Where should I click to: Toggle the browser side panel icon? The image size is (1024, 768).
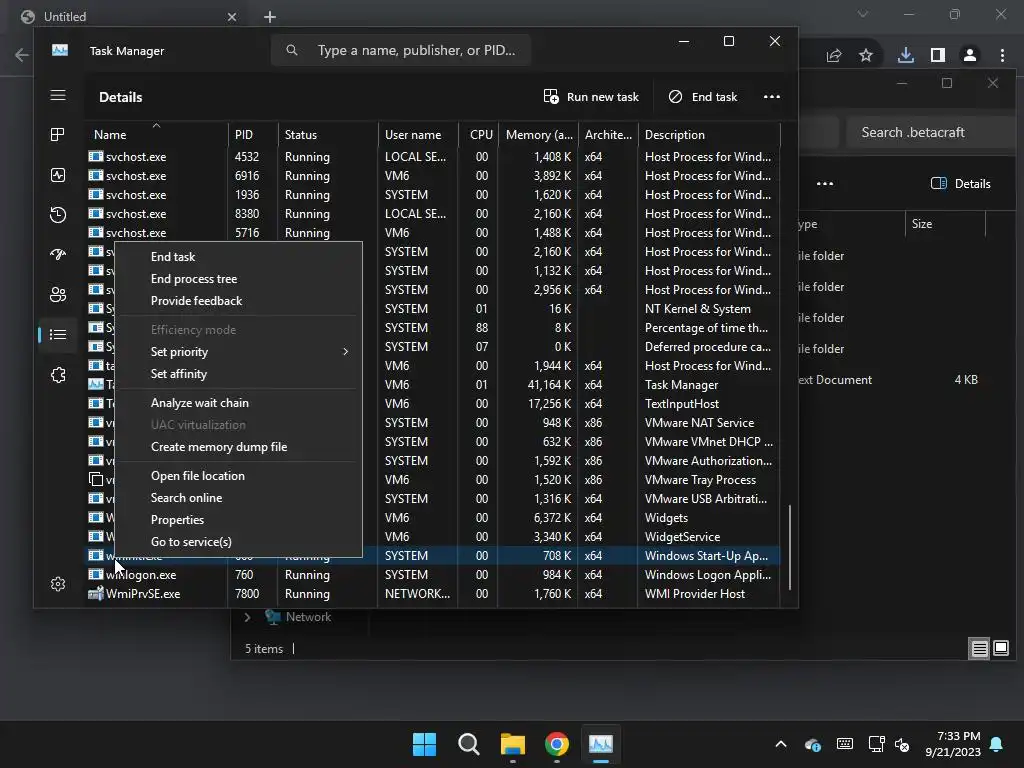938,56
